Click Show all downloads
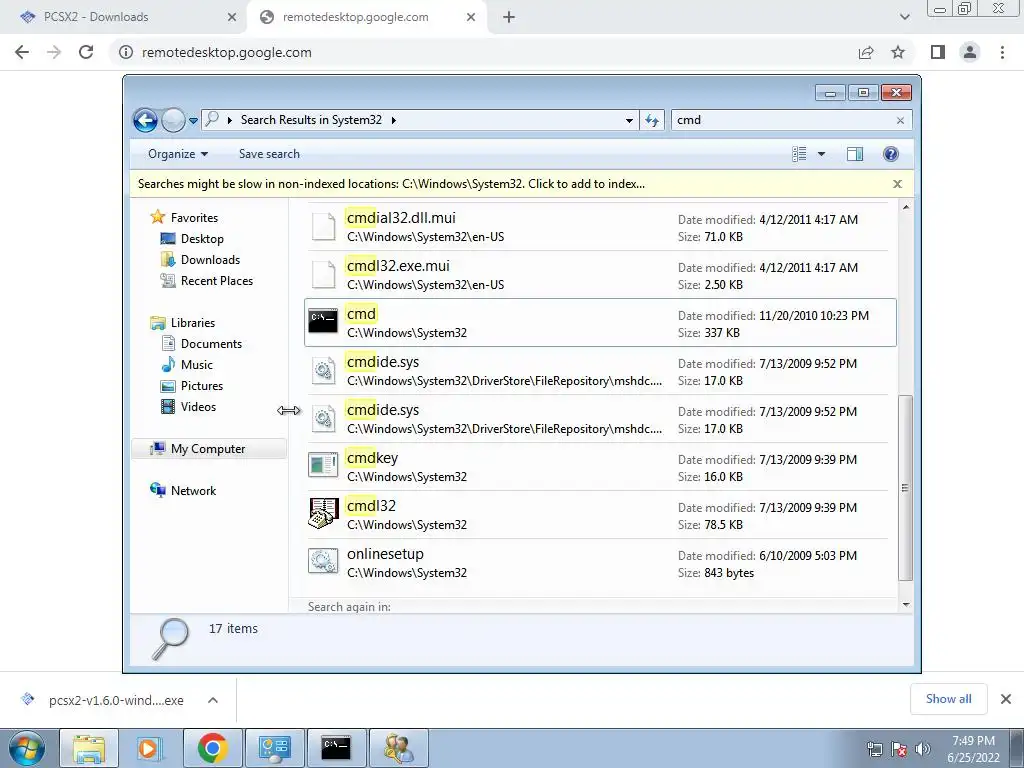 click(x=948, y=699)
